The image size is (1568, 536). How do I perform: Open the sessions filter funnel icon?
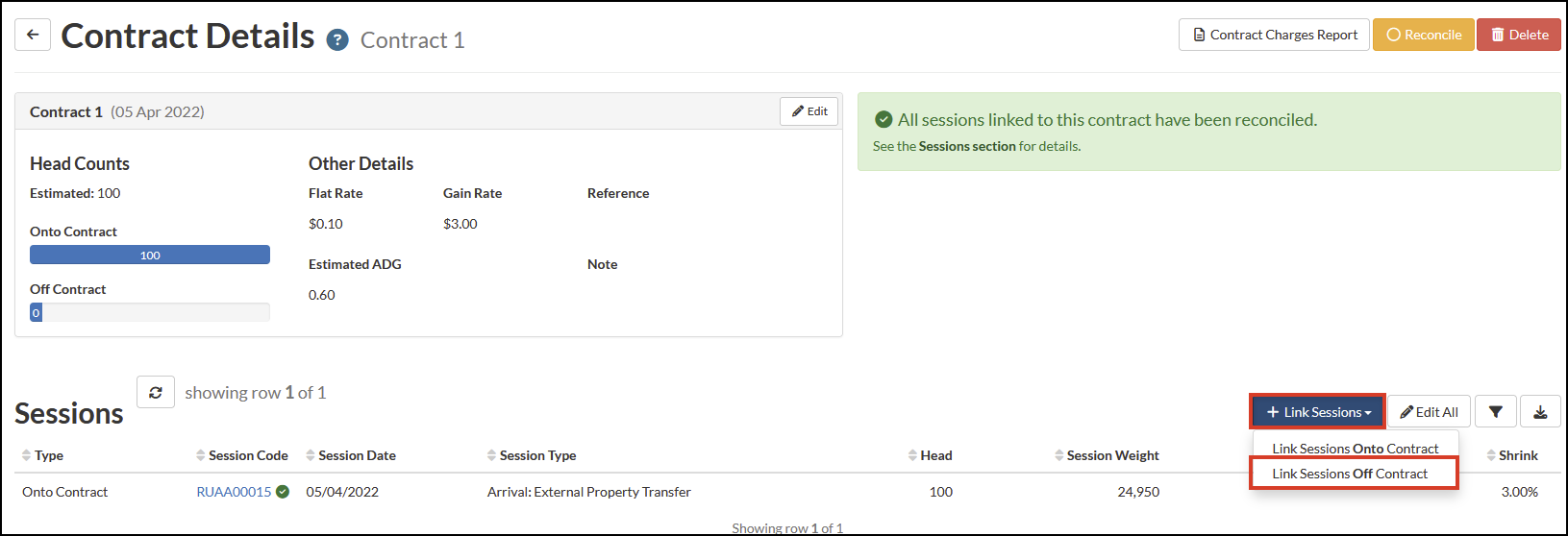pyautogui.click(x=1496, y=412)
